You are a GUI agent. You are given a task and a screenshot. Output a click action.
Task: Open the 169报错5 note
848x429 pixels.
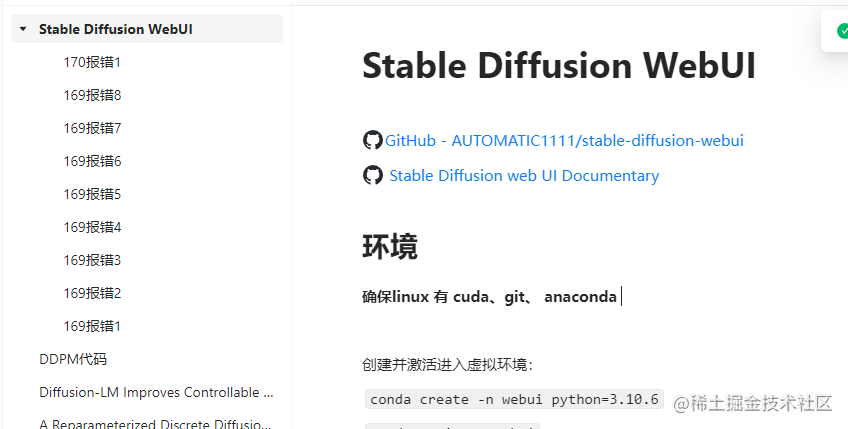tap(92, 194)
